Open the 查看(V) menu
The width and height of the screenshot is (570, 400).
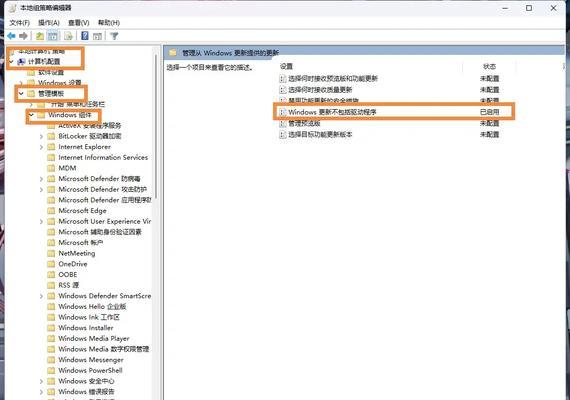79,23
